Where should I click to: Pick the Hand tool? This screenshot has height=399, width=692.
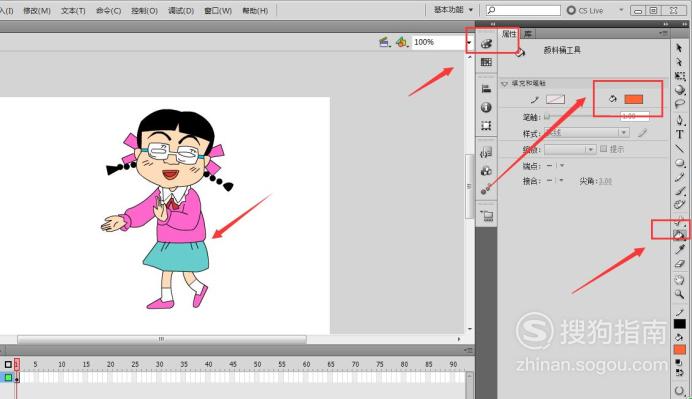pyautogui.click(x=680, y=279)
